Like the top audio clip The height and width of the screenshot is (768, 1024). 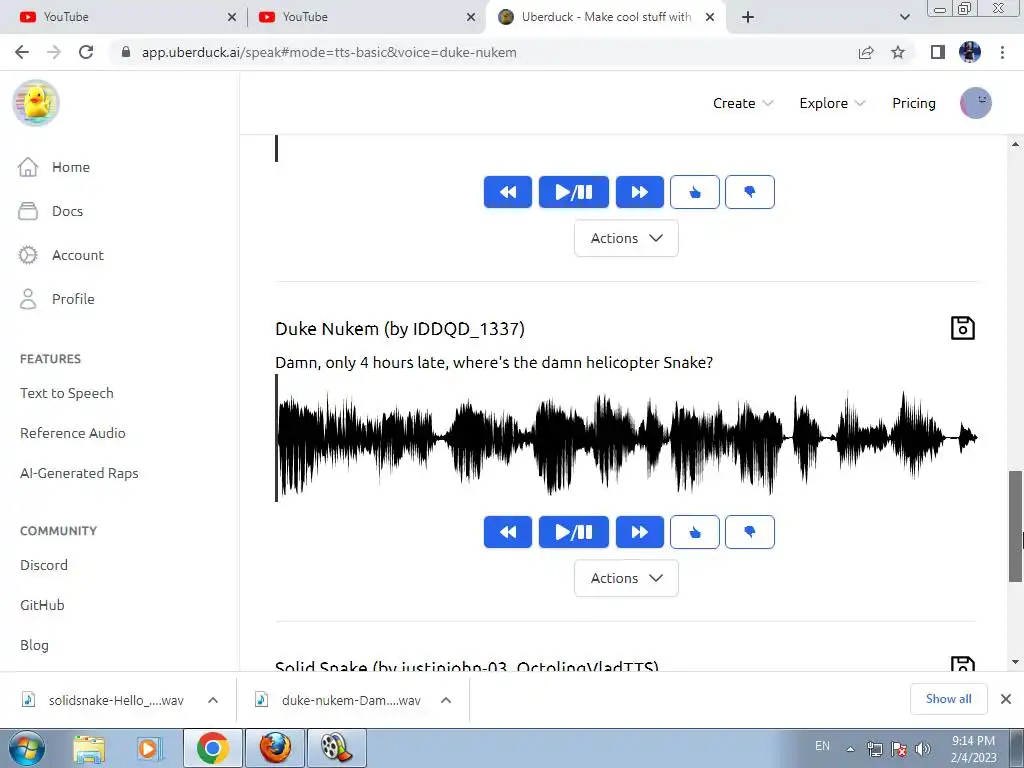click(695, 192)
